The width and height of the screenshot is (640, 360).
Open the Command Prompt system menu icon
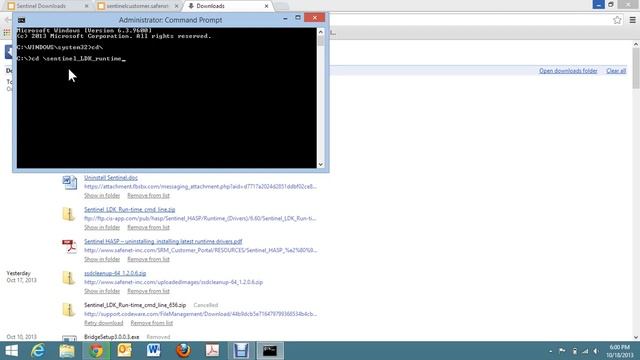click(x=22, y=20)
